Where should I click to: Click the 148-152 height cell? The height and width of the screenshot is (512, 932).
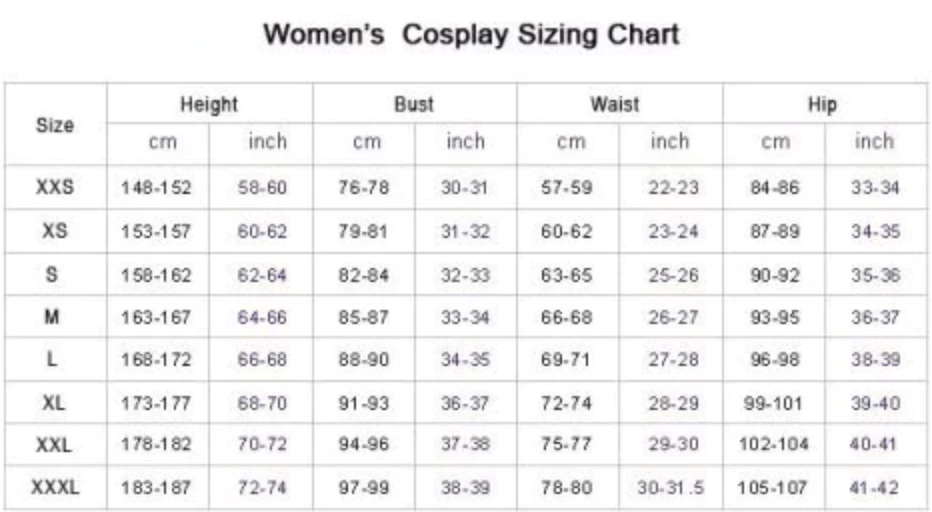[x=156, y=188]
